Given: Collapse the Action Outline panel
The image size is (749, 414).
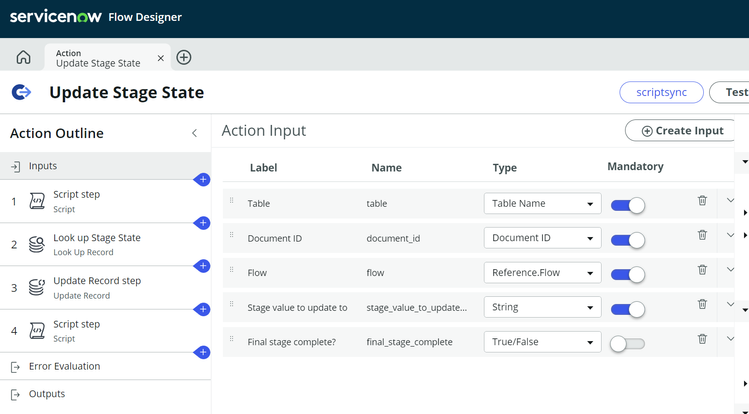Looking at the screenshot, I should tap(194, 133).
